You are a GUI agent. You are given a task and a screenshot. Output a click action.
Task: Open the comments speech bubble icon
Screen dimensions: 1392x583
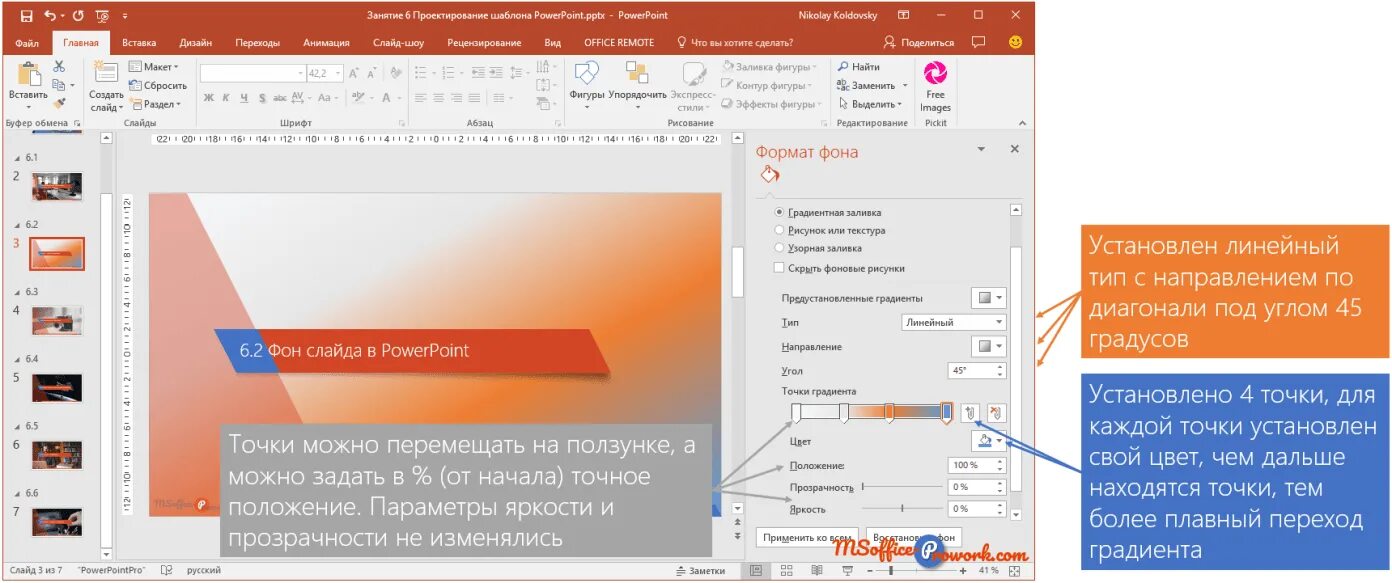coord(978,42)
